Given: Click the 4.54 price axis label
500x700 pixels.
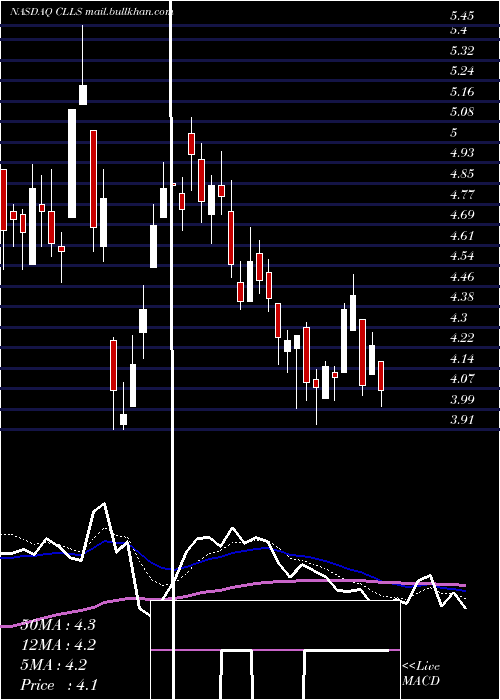Looking at the screenshot, I should pos(462,256).
